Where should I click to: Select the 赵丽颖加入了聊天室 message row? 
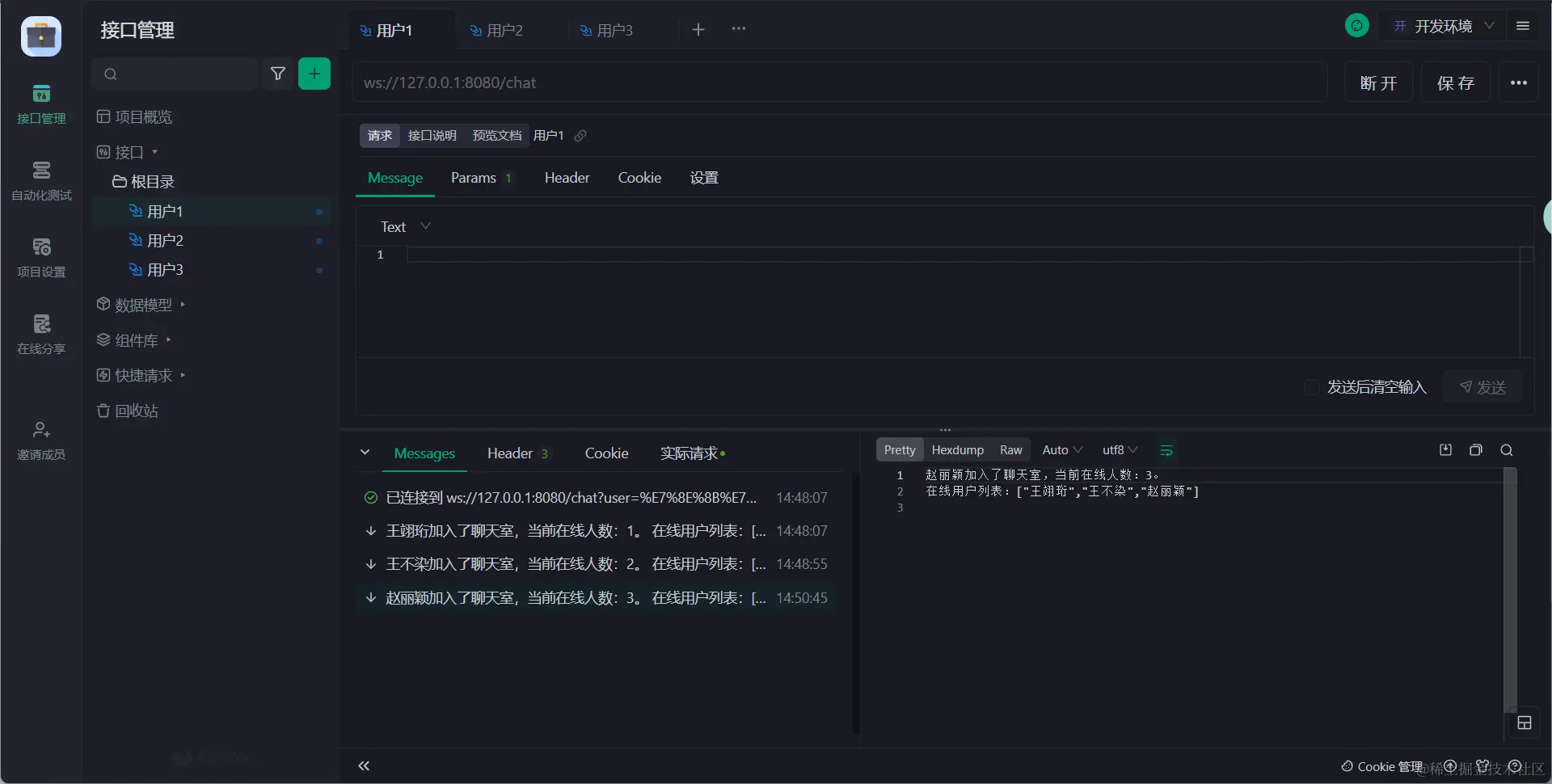coord(597,598)
